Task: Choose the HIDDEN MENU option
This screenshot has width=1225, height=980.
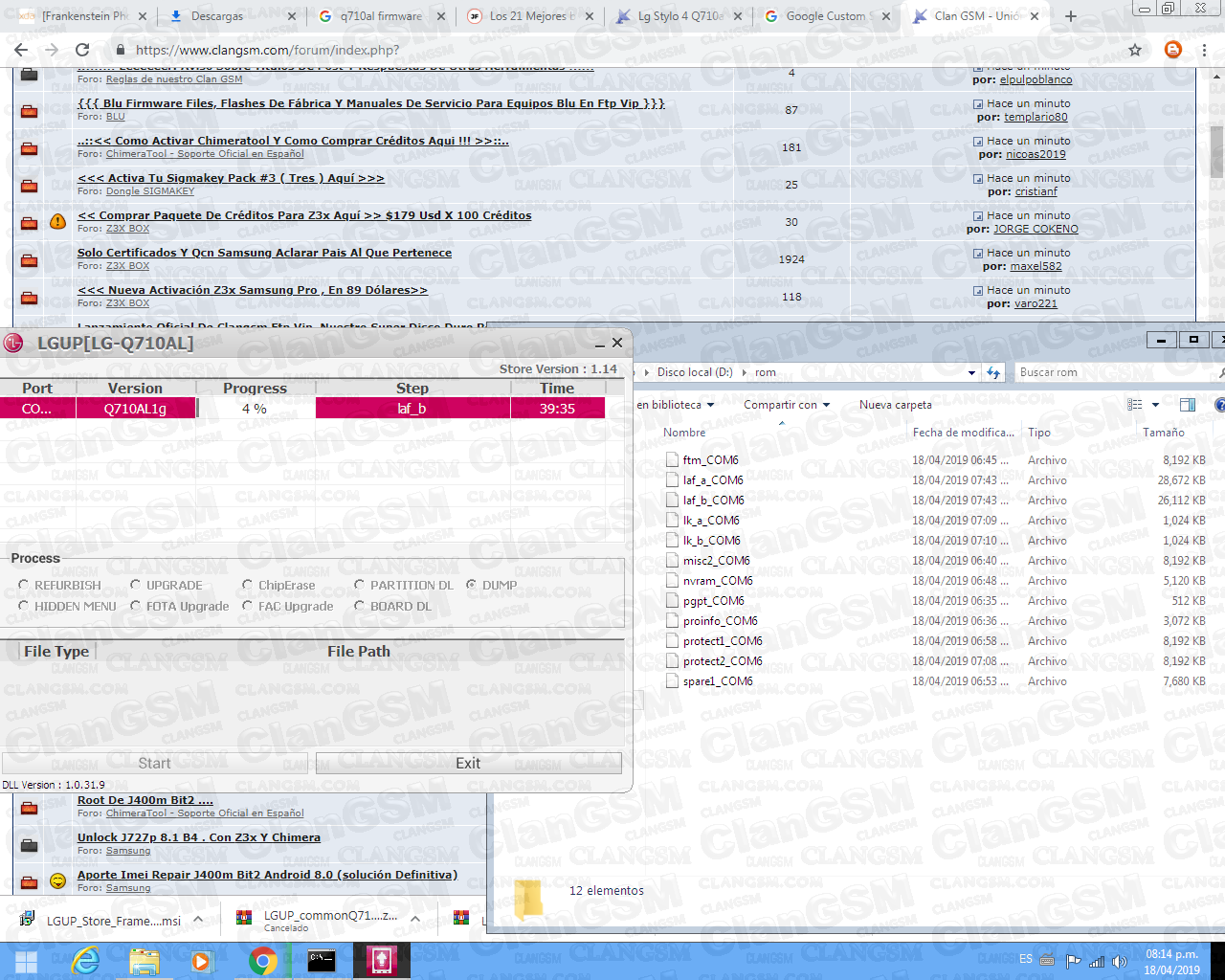Action: (x=67, y=606)
